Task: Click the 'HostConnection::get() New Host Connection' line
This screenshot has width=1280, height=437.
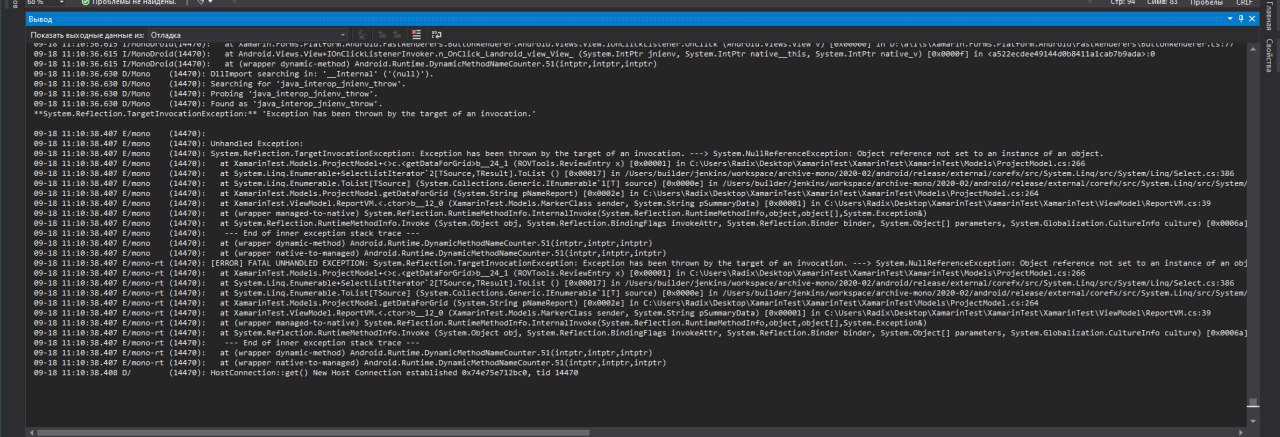Action: coord(305,373)
